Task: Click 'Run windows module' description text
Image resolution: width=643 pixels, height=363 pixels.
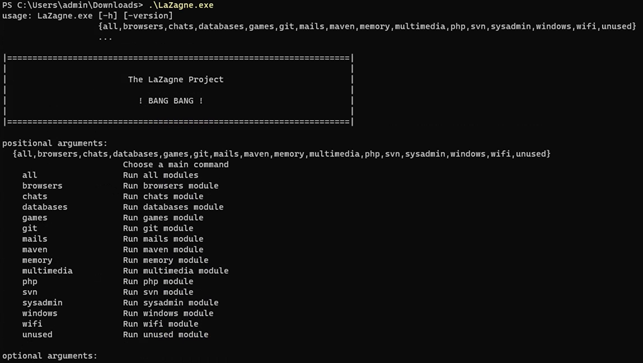Action: 168,313
